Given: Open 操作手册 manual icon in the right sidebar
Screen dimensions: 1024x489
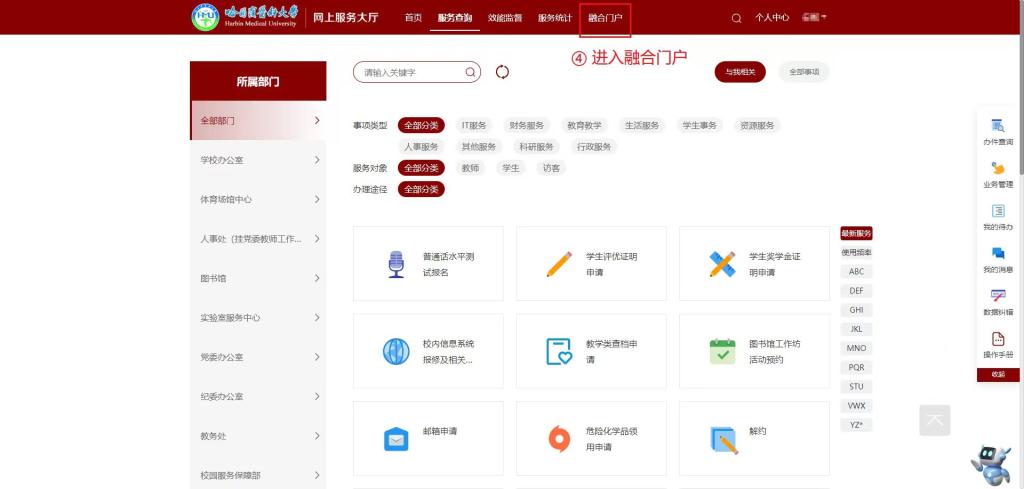Looking at the screenshot, I should [x=997, y=345].
